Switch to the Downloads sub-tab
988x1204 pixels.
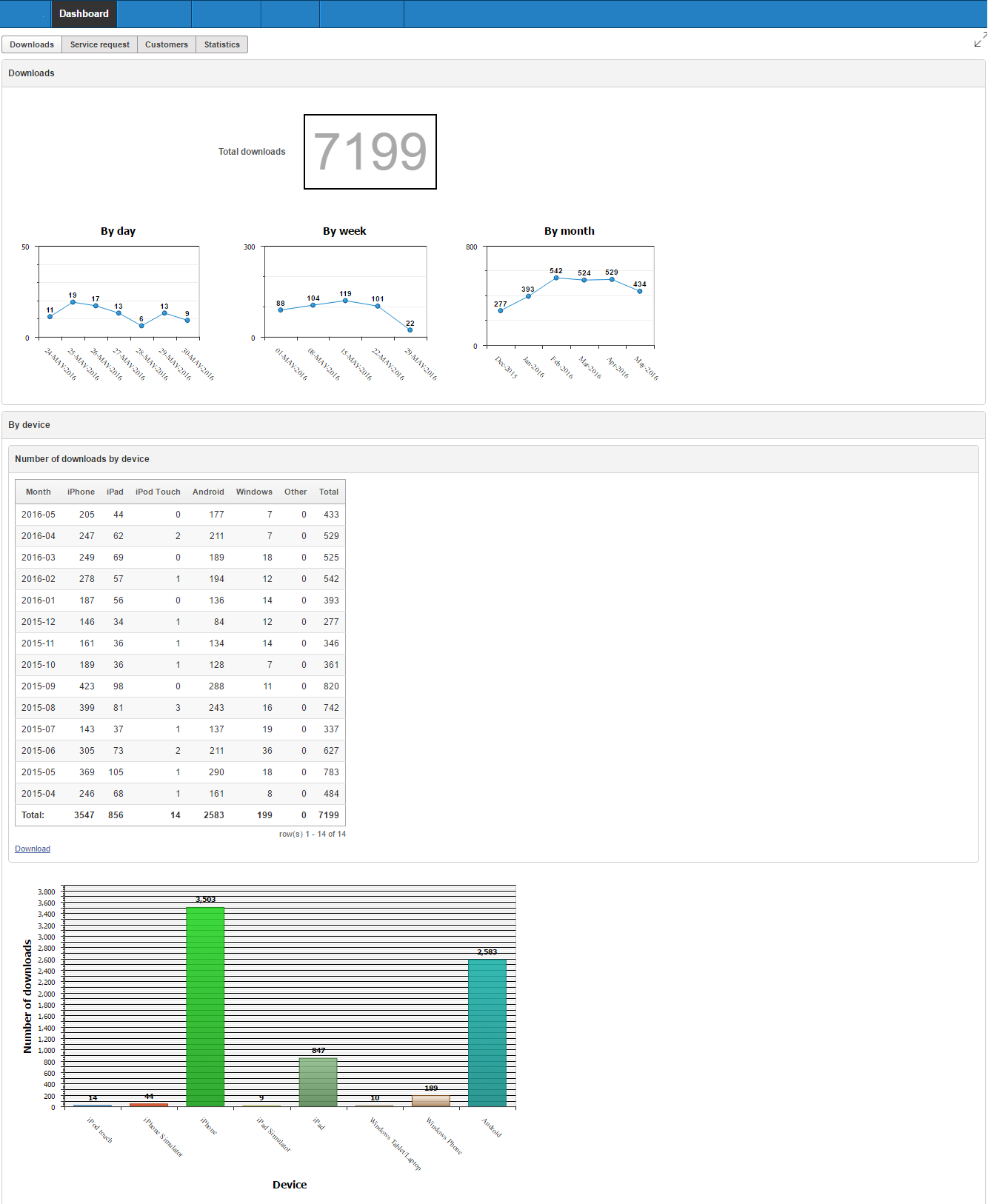pyautogui.click(x=32, y=44)
